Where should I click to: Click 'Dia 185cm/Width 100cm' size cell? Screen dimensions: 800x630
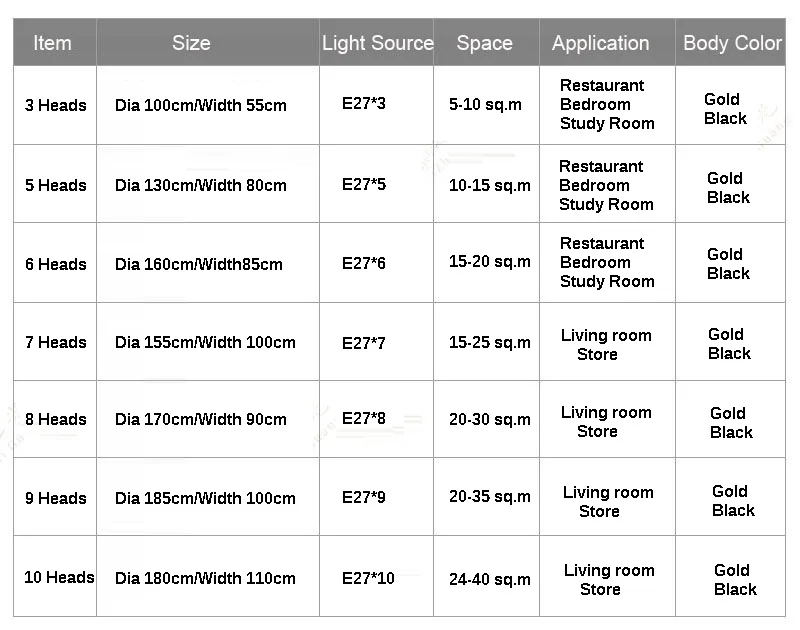(208, 497)
